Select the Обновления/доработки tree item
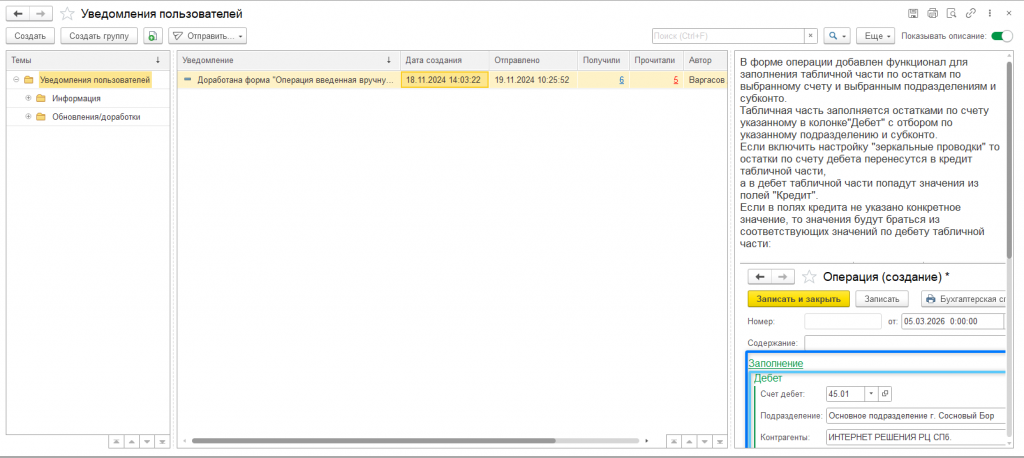 click(96, 117)
